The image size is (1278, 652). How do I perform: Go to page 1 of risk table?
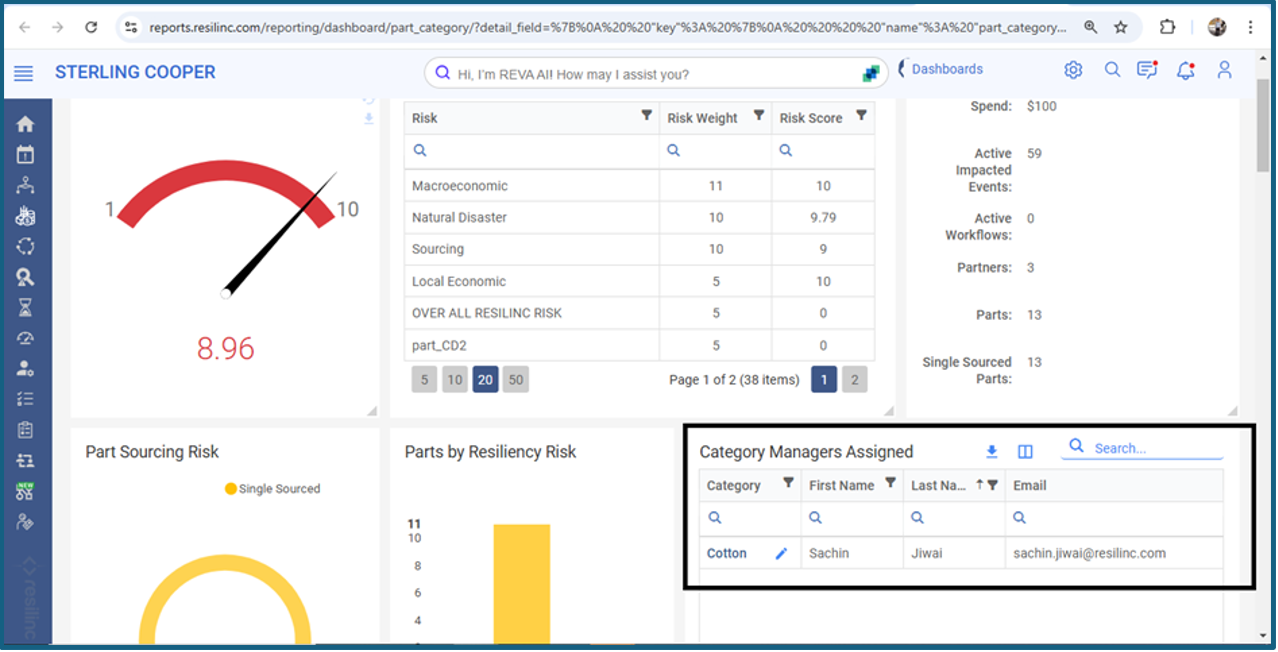[824, 380]
